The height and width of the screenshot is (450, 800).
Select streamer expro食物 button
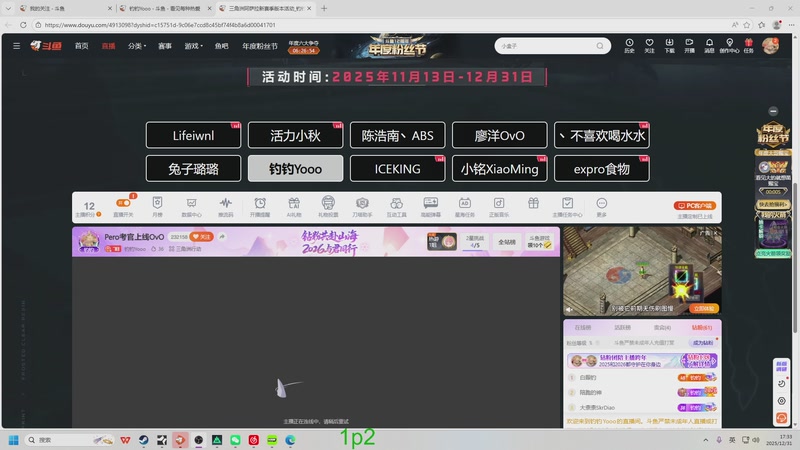coord(602,168)
